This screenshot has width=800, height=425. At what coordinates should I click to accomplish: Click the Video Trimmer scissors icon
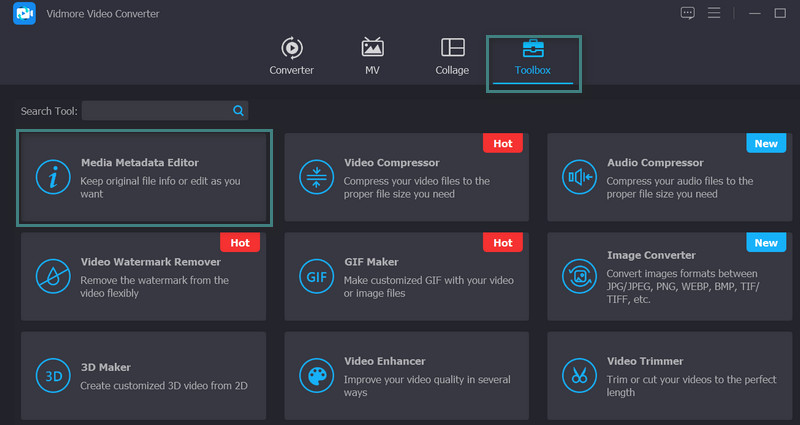click(x=579, y=376)
